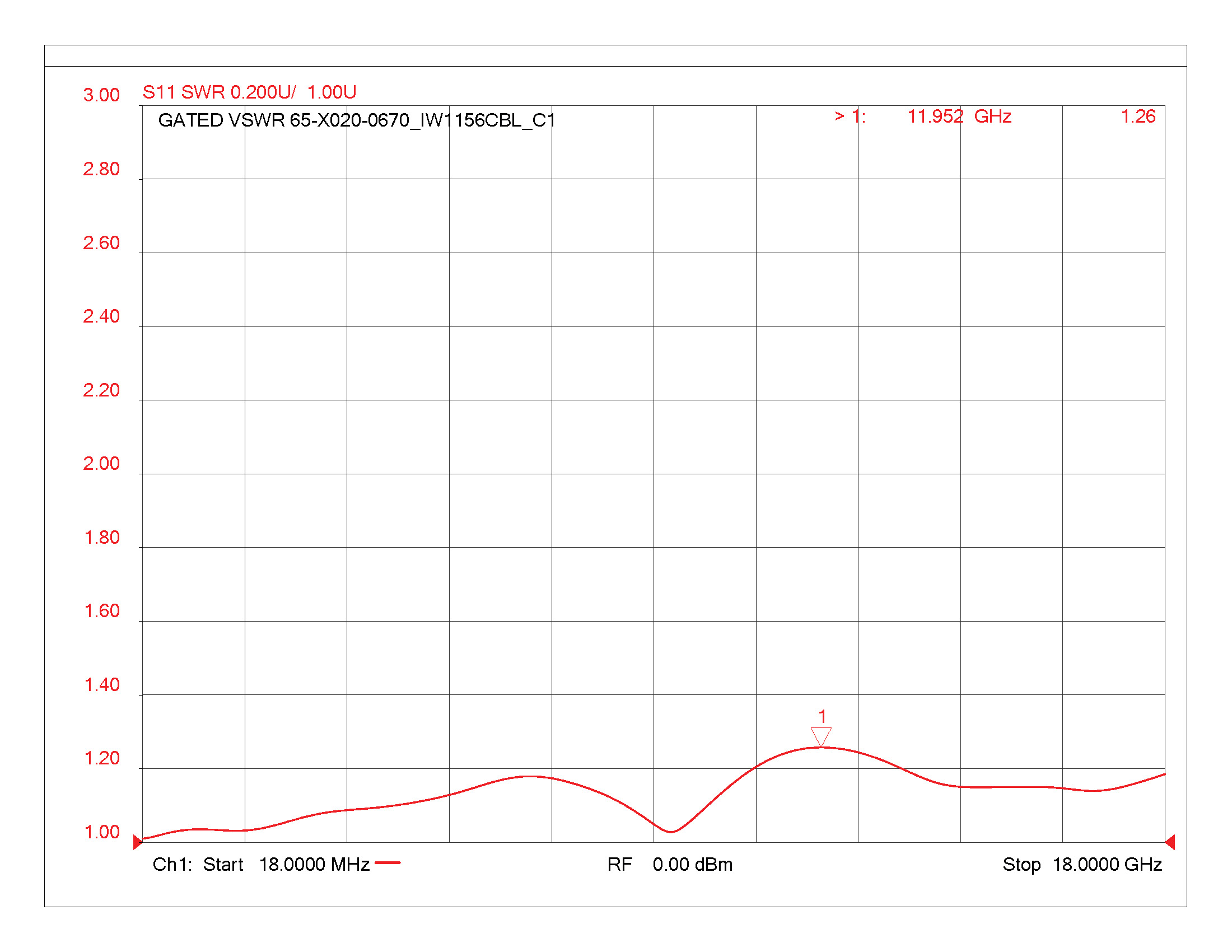Image resolution: width=1232 pixels, height=952 pixels.
Task: Click the RF 0.00 dBm power label
Action: pos(670,864)
